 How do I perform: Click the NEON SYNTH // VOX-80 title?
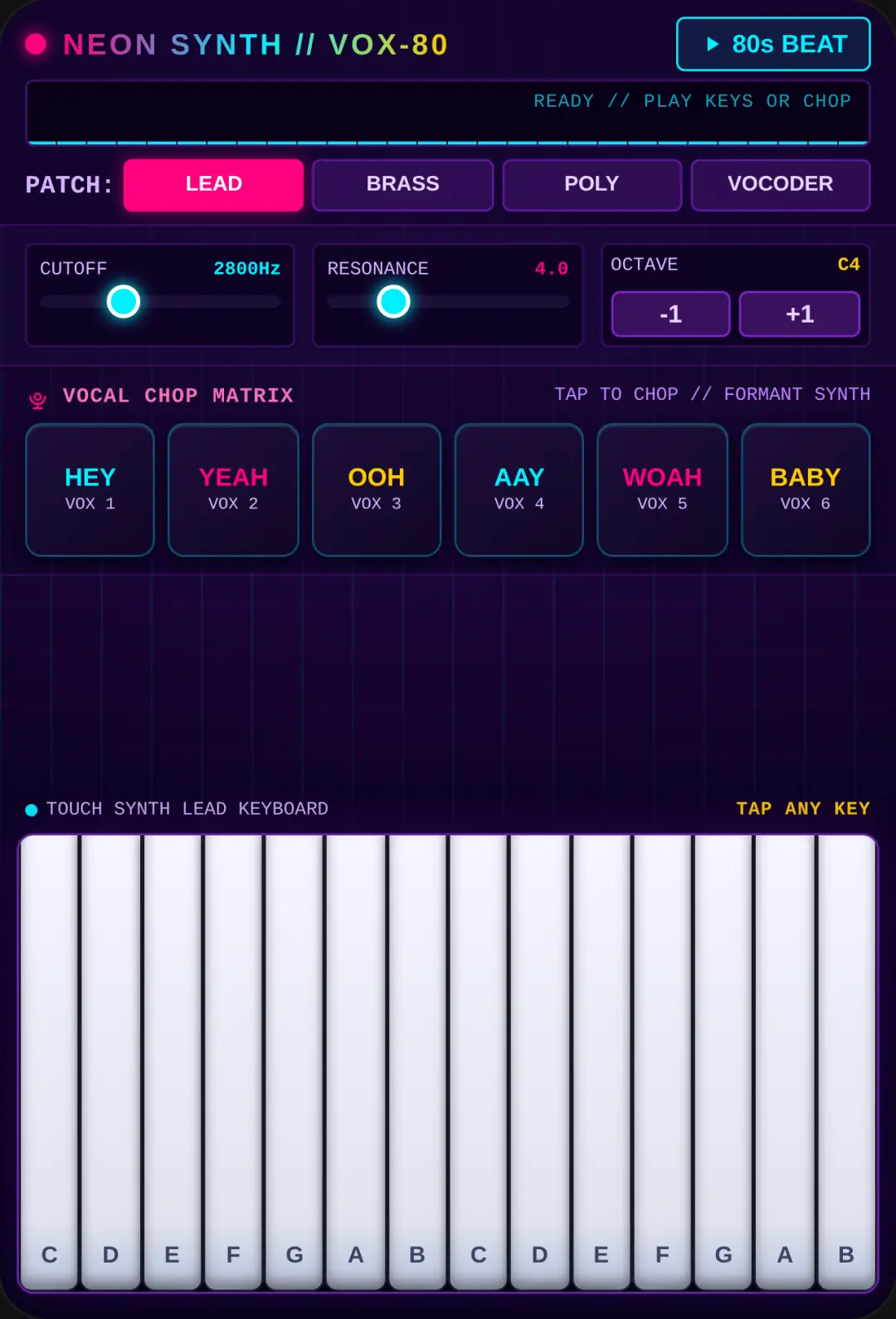[256, 45]
